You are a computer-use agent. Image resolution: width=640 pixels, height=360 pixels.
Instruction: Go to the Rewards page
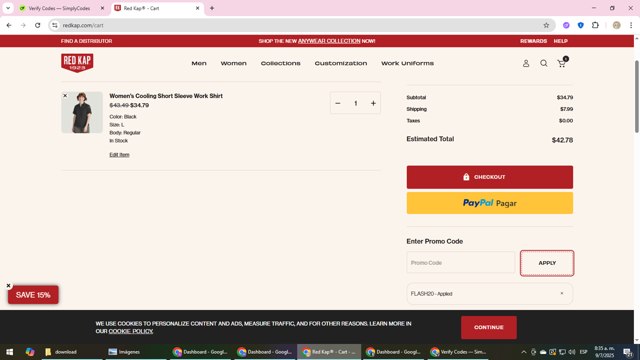tap(533, 41)
